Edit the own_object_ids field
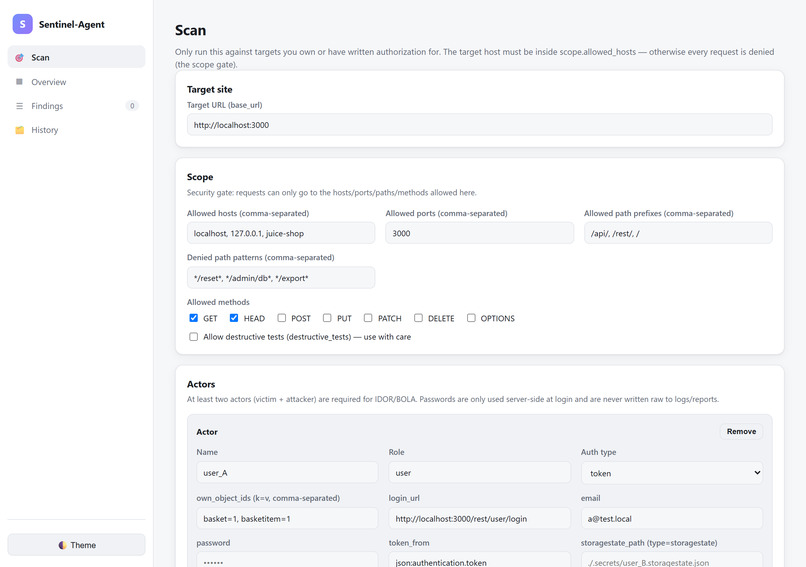This screenshot has height=567, width=806. [287, 519]
